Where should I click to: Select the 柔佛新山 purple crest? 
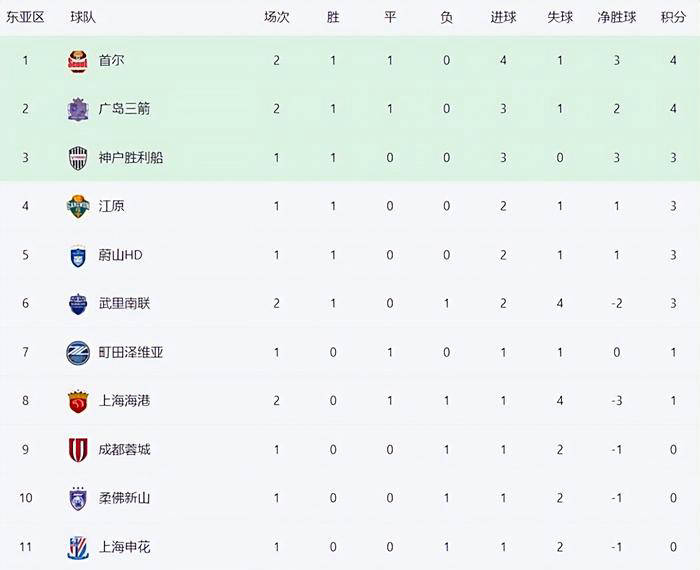78,499
